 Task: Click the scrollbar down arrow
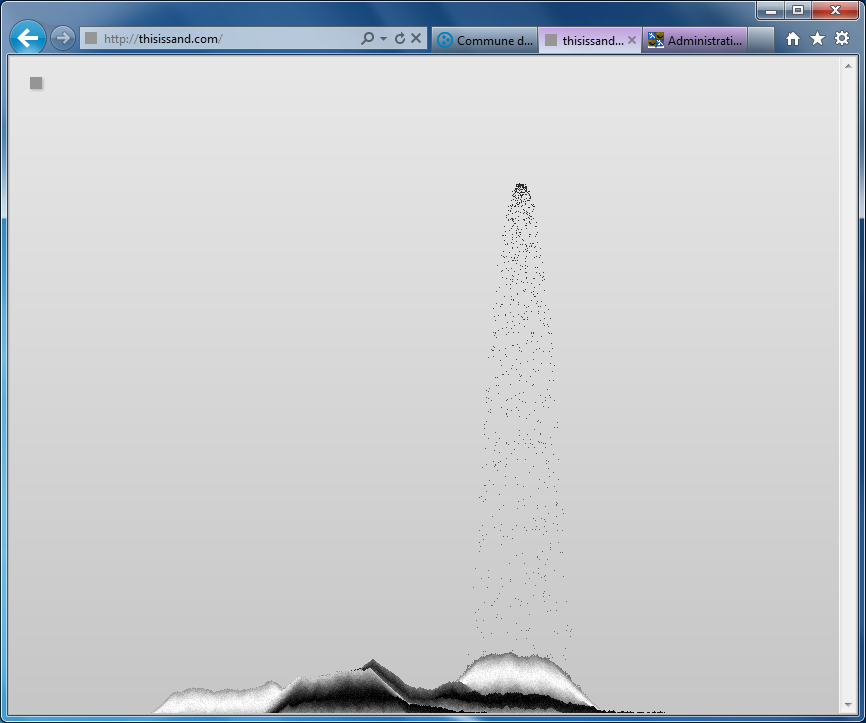[x=848, y=705]
